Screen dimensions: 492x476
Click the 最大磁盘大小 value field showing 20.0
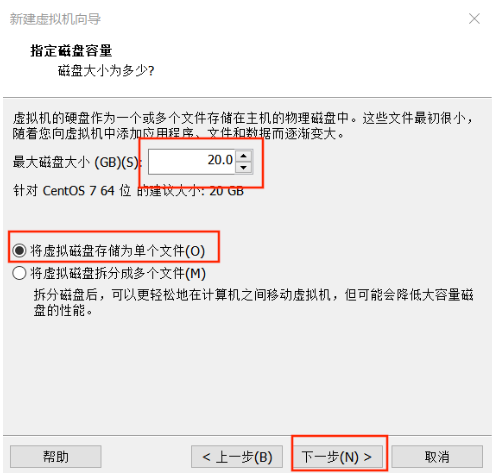(192, 162)
